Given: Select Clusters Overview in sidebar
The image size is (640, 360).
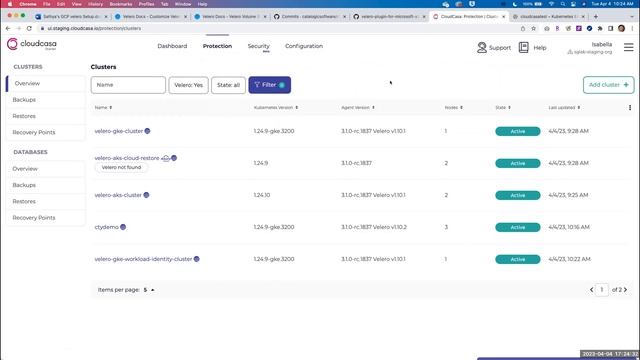Looking at the screenshot, I should pyautogui.click(x=46, y=83).
